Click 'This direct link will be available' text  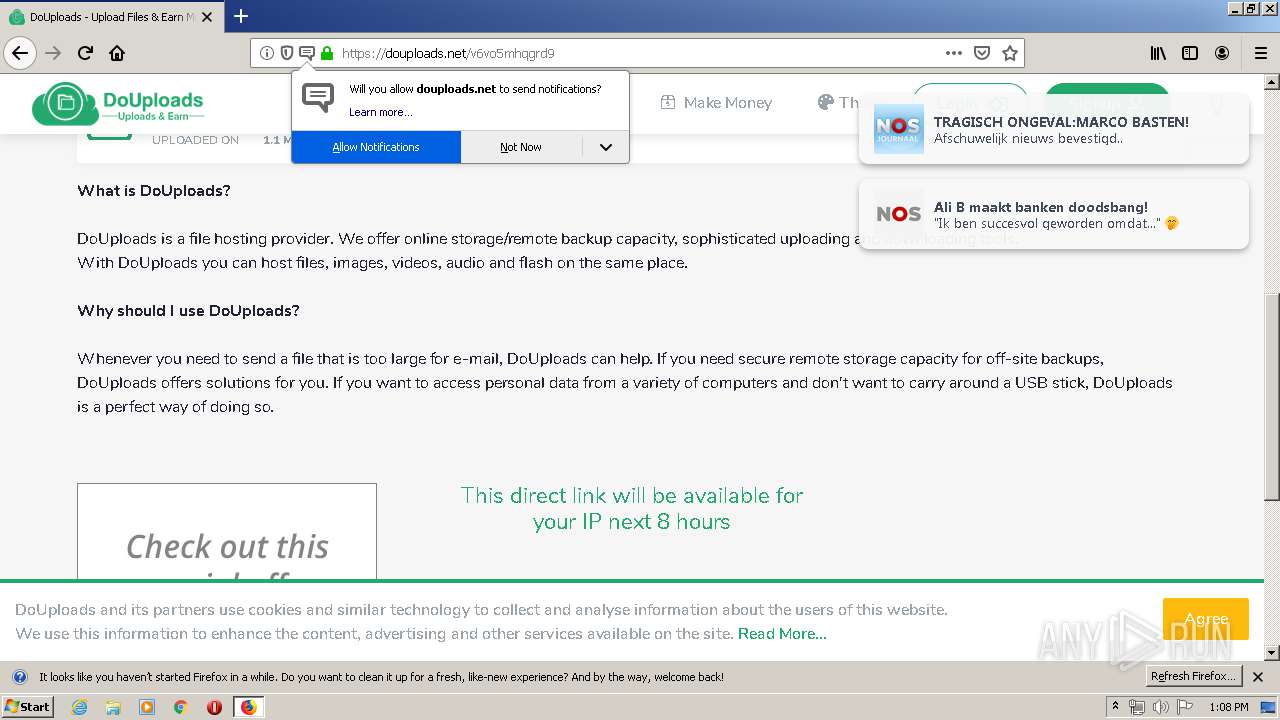click(x=632, y=508)
